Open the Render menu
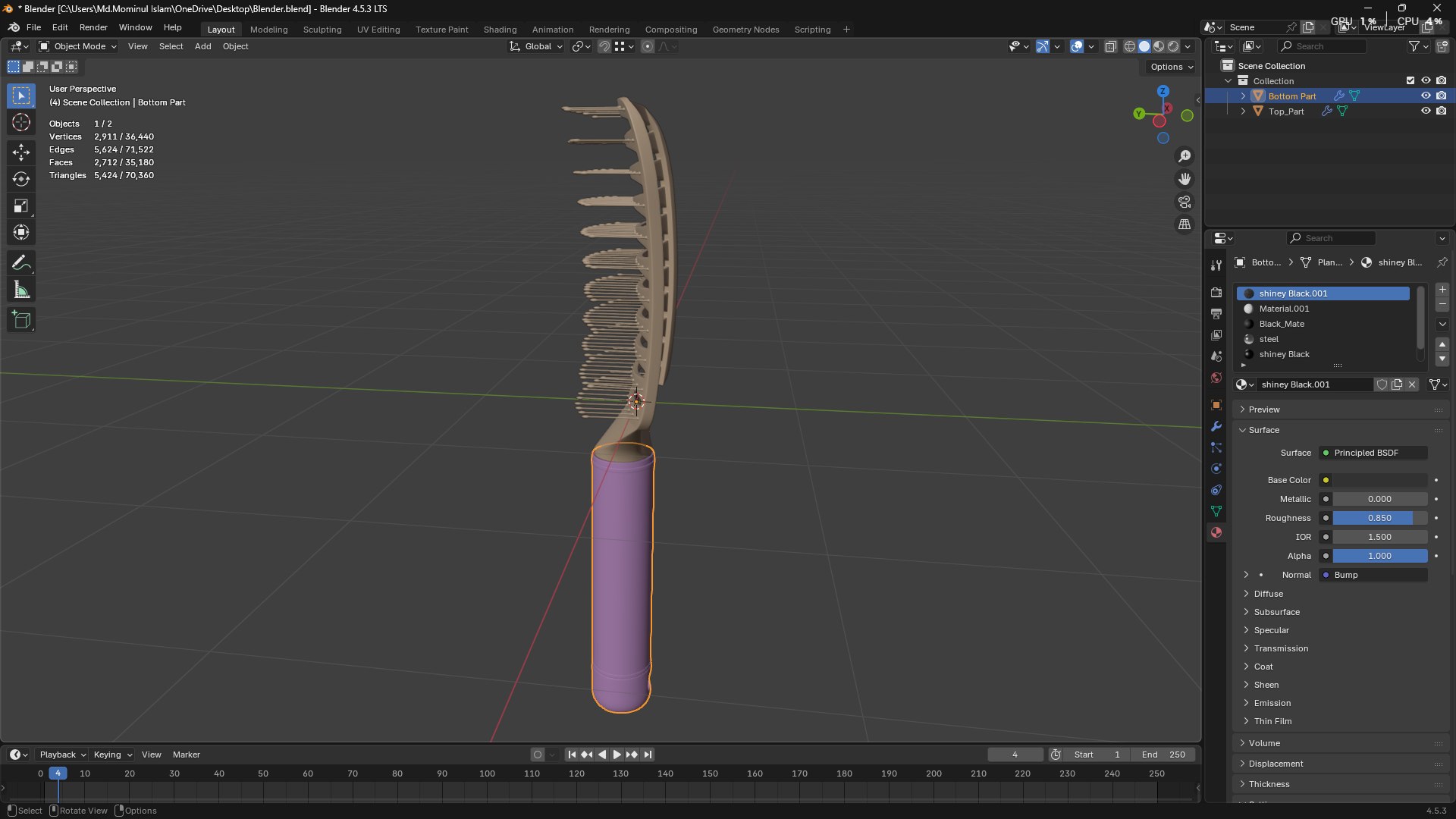Viewport: 1456px width, 819px height. point(93,27)
